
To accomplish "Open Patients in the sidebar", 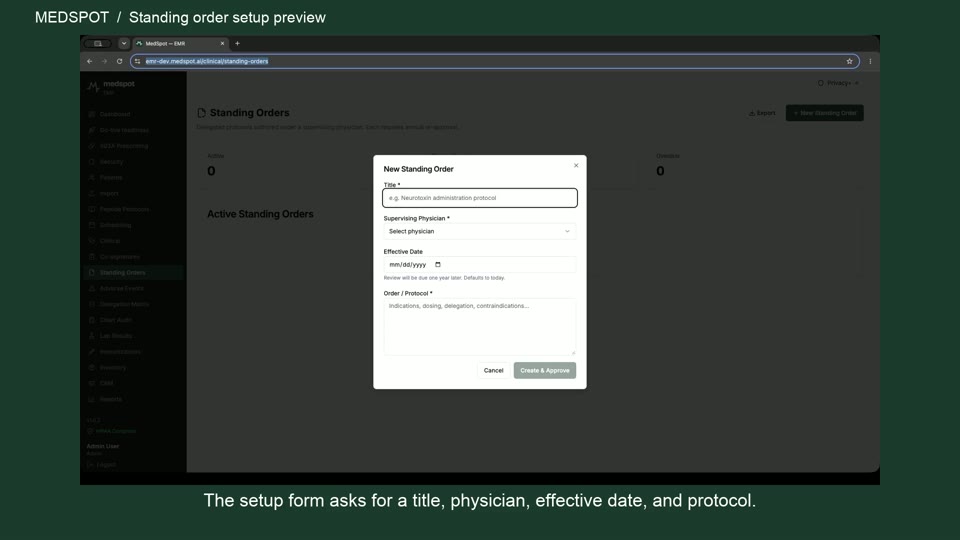I will point(111,178).
